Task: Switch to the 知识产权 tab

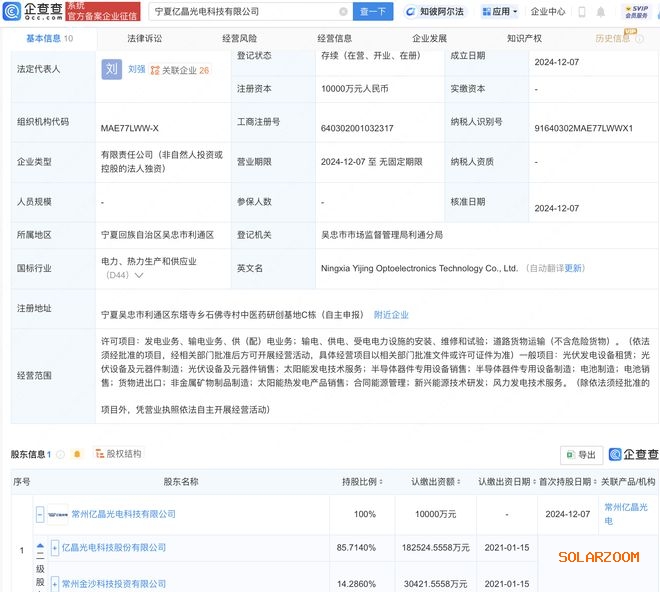Action: pos(524,38)
